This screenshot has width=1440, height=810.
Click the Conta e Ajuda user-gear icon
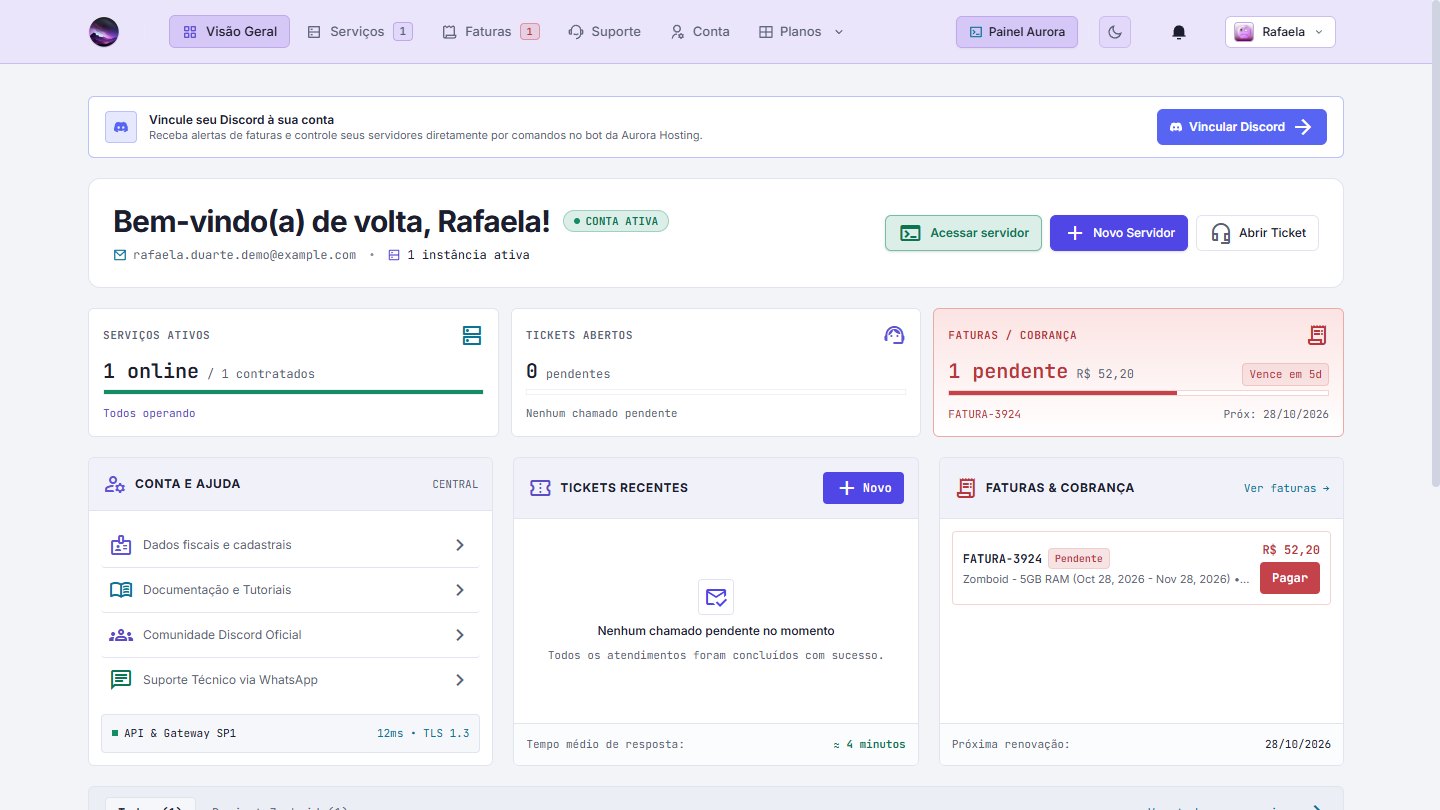115,484
